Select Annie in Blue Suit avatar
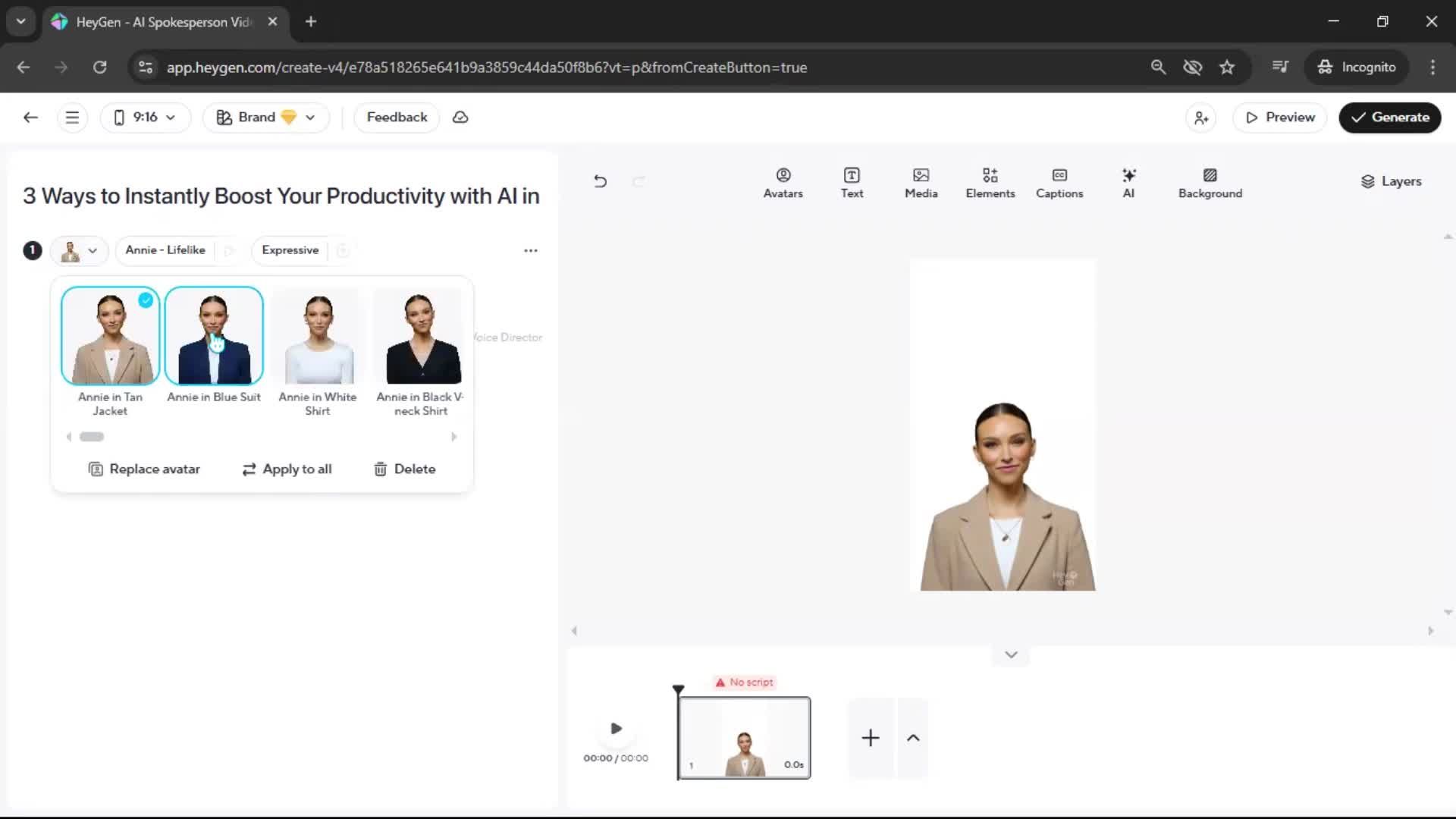The width and height of the screenshot is (1456, 819). 214,337
